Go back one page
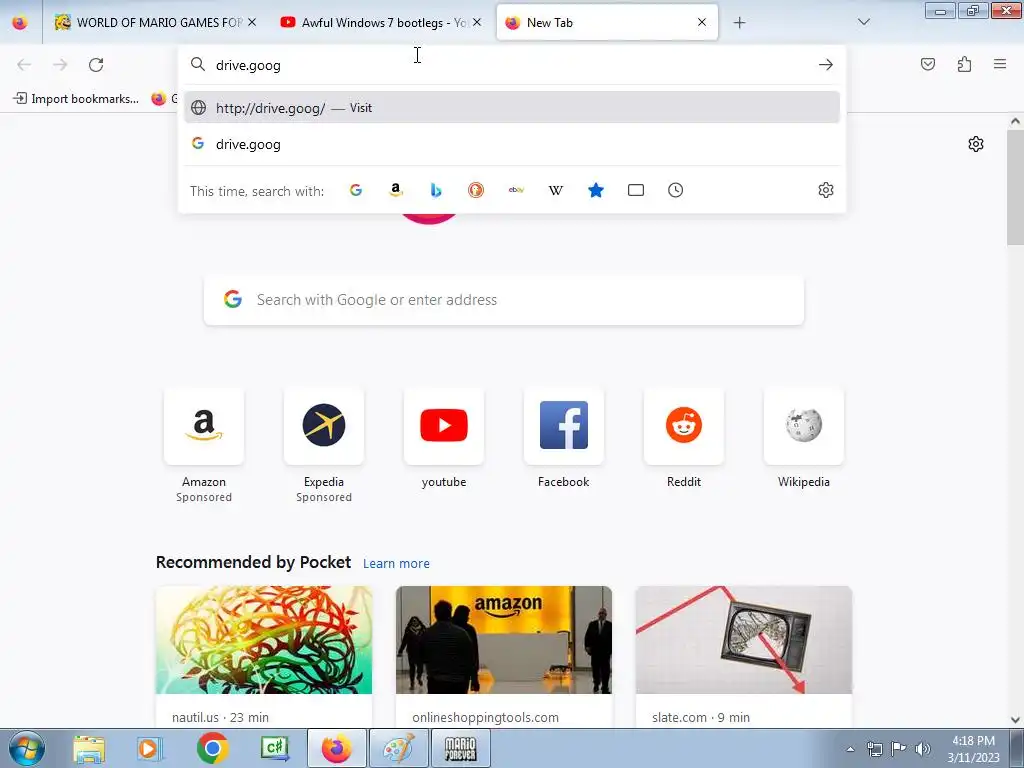 point(24,65)
